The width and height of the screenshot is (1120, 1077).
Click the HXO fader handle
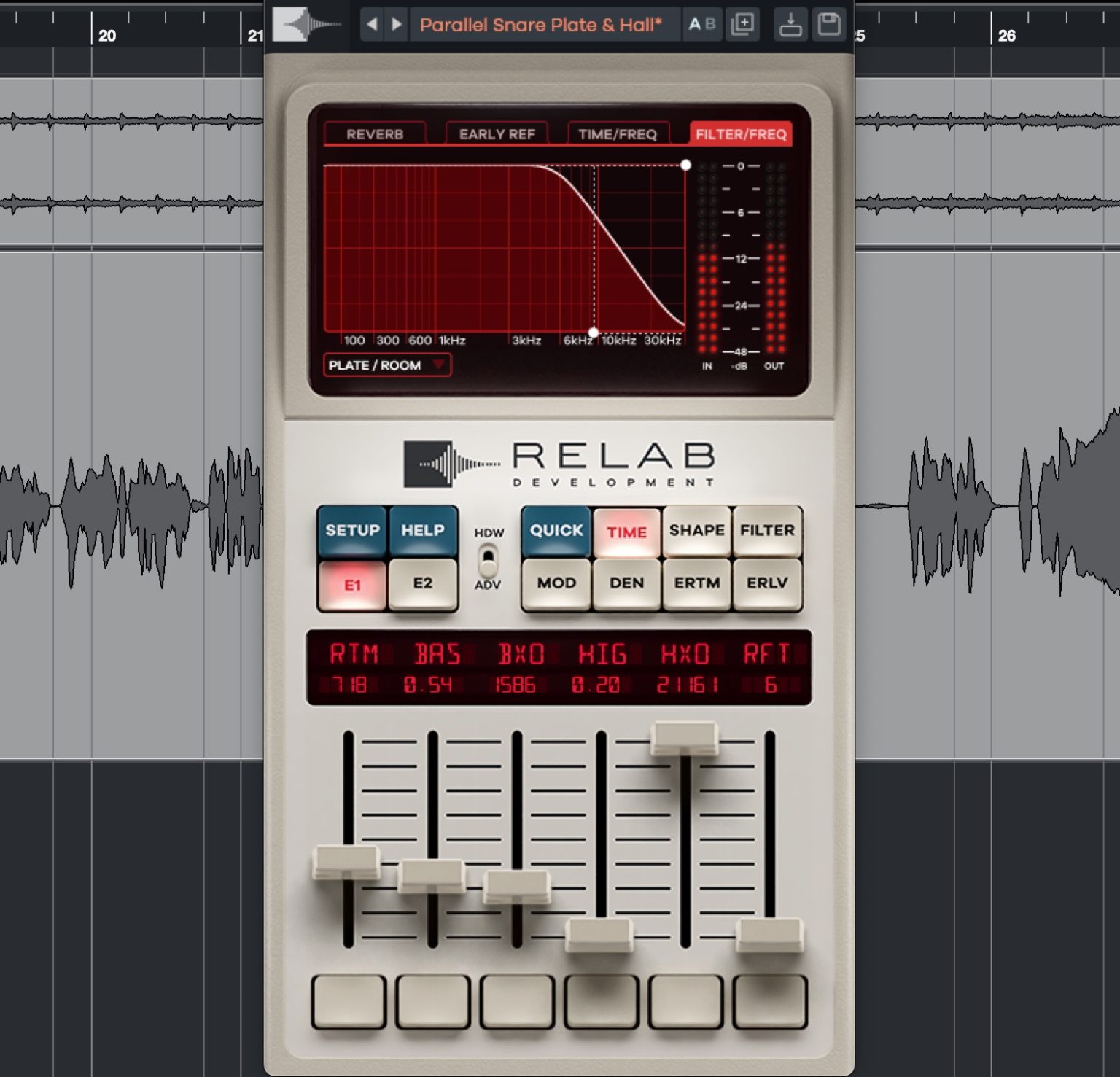(685, 737)
